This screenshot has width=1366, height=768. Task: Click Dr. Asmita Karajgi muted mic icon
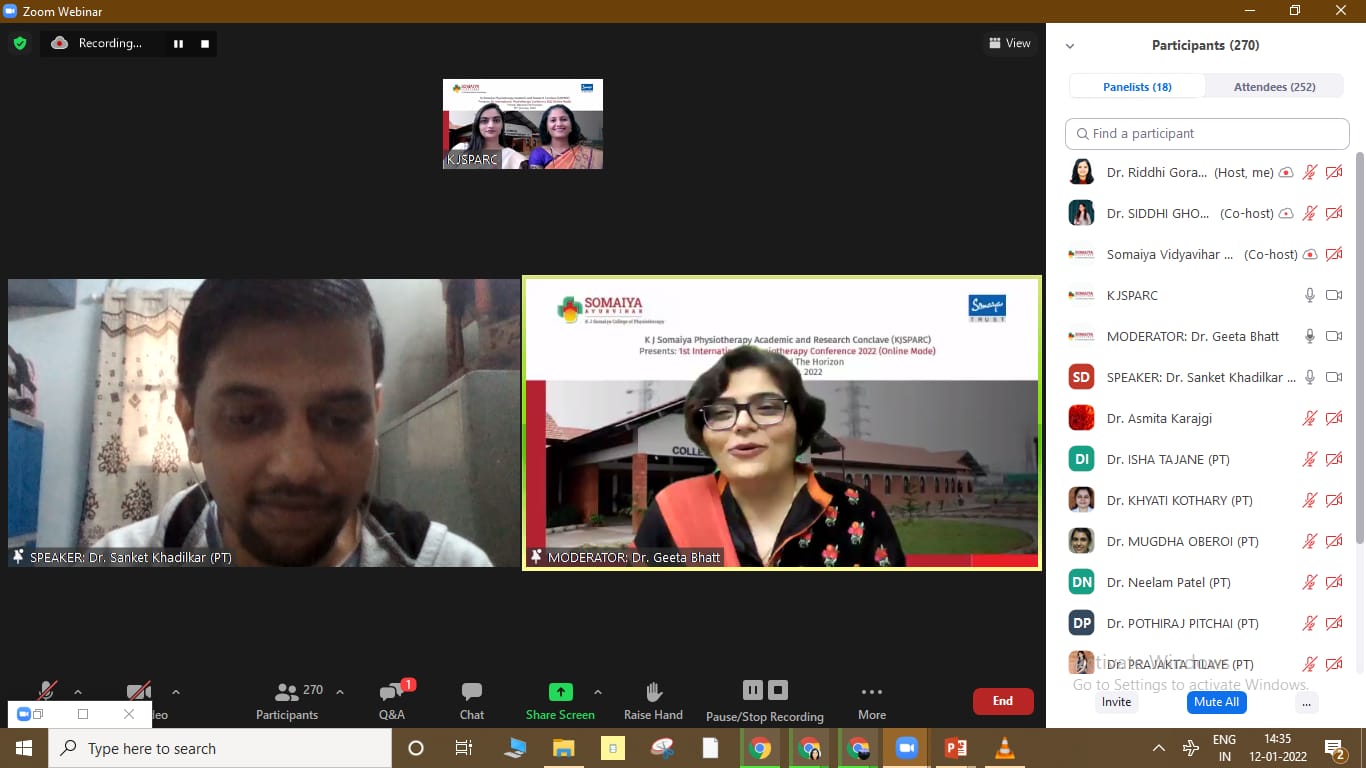coord(1310,418)
